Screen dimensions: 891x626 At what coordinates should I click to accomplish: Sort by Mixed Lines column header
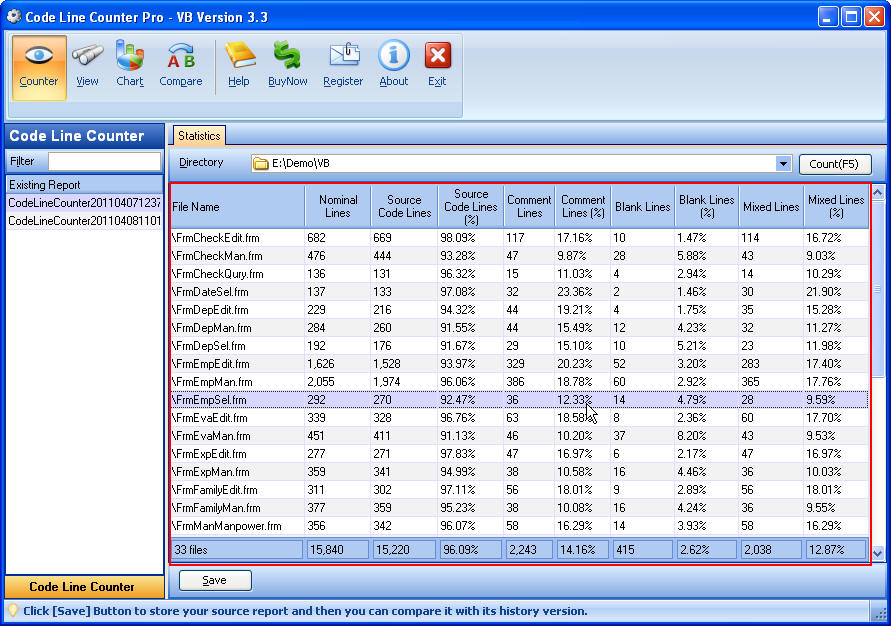pyautogui.click(x=771, y=207)
